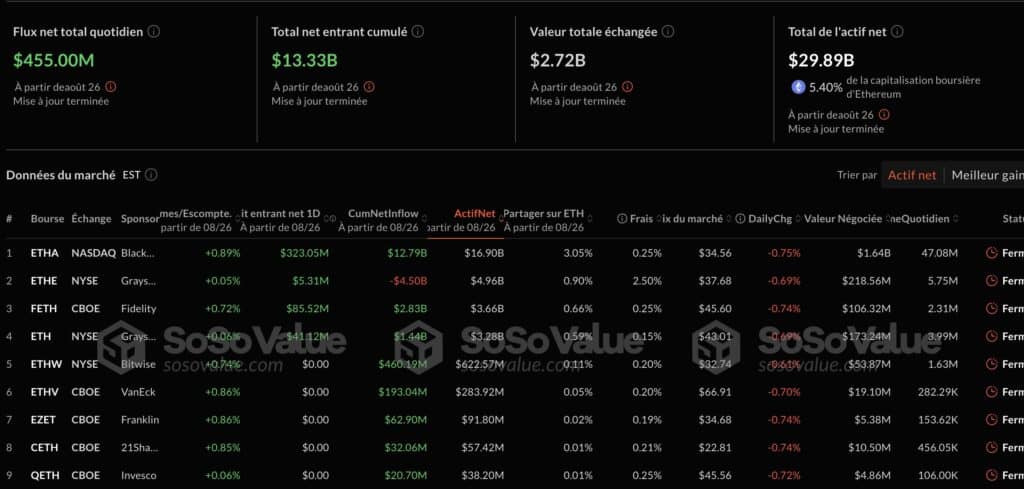Click clock status icon in ETHE row
The image size is (1024, 489).
991,281
